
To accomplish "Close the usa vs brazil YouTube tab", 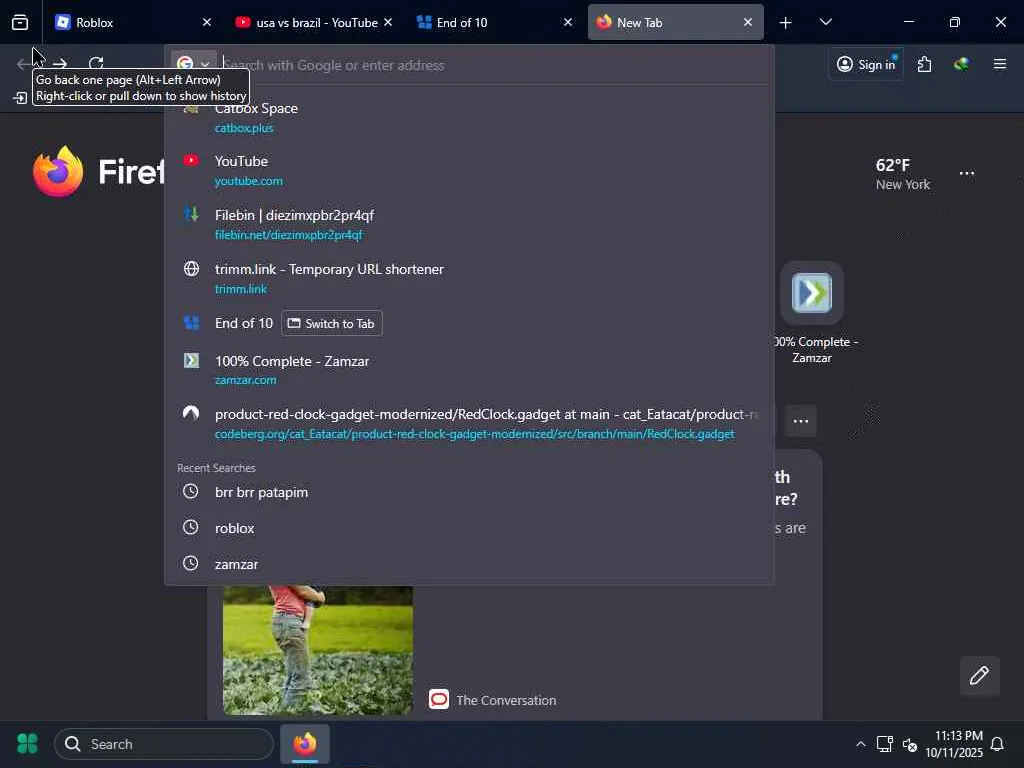I will 388,22.
